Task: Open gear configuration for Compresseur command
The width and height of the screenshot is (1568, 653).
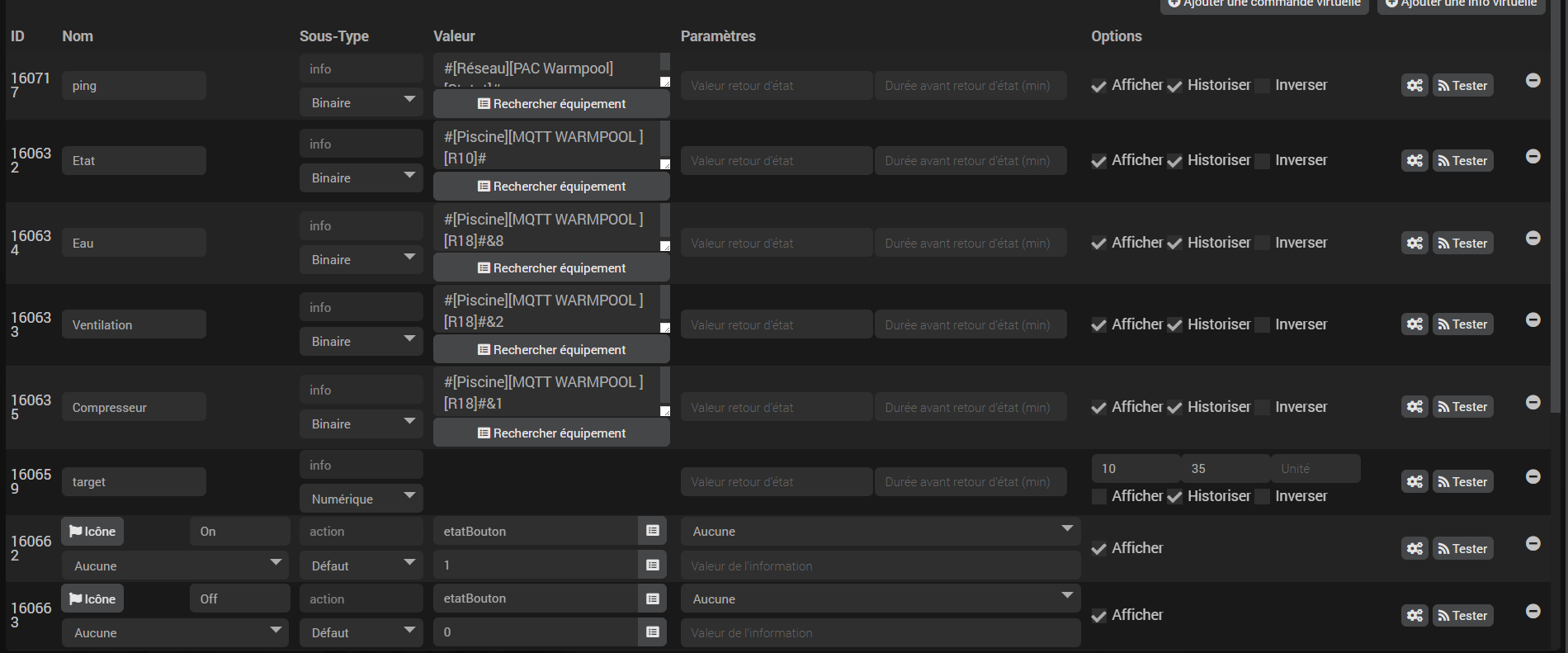Action: (x=1415, y=407)
